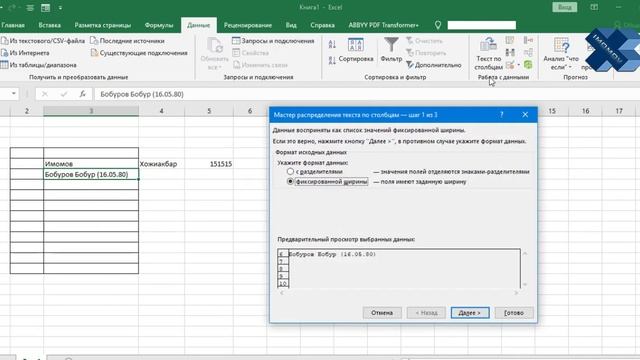The image size is (640, 360).
Task: Click the dialog help question mark
Action: 502,115
